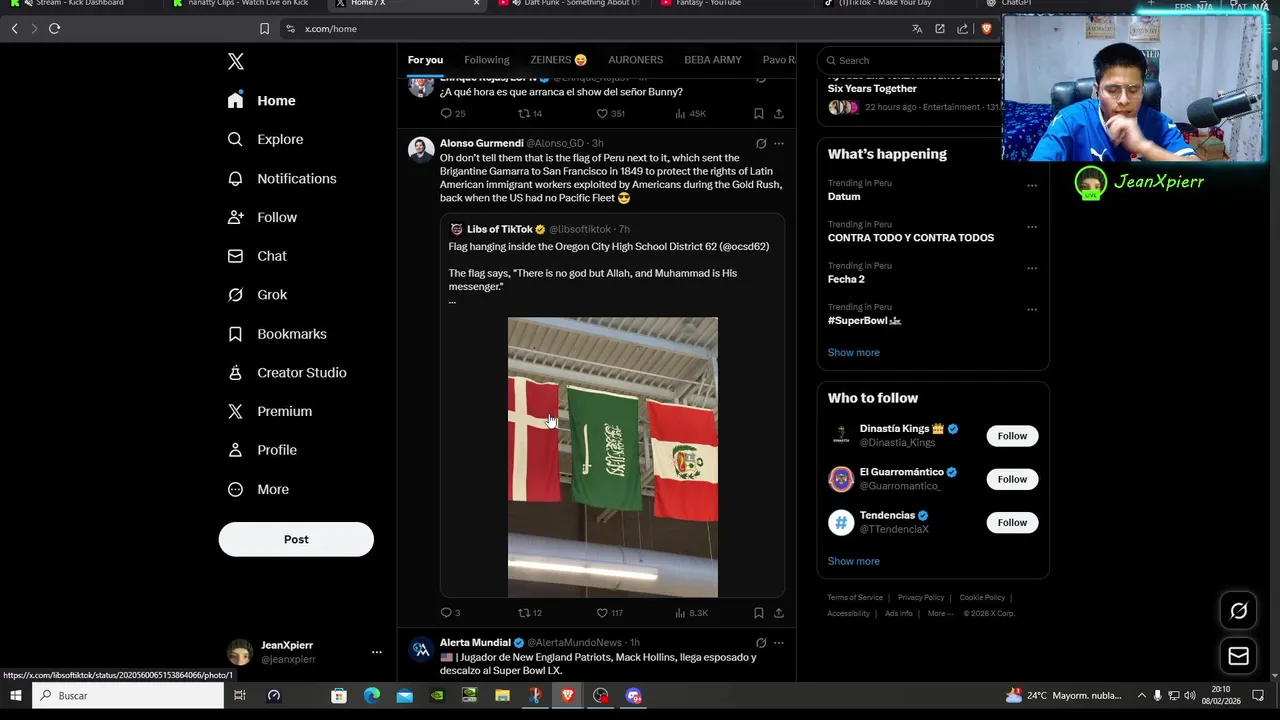The image size is (1280, 720).
Task: Open options for CONTRA TODO Y CONTRA TODOS trend
Action: click(1032, 227)
